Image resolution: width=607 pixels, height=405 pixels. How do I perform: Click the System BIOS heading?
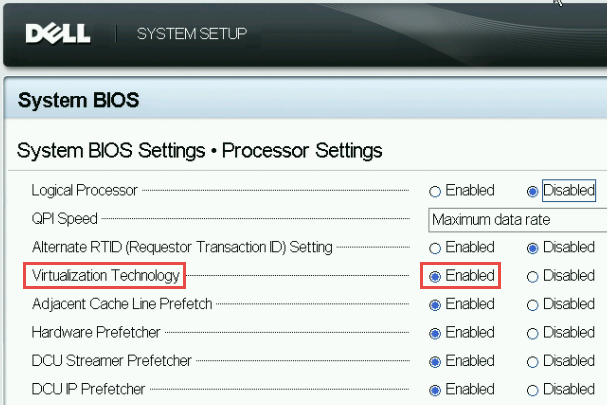click(x=78, y=100)
